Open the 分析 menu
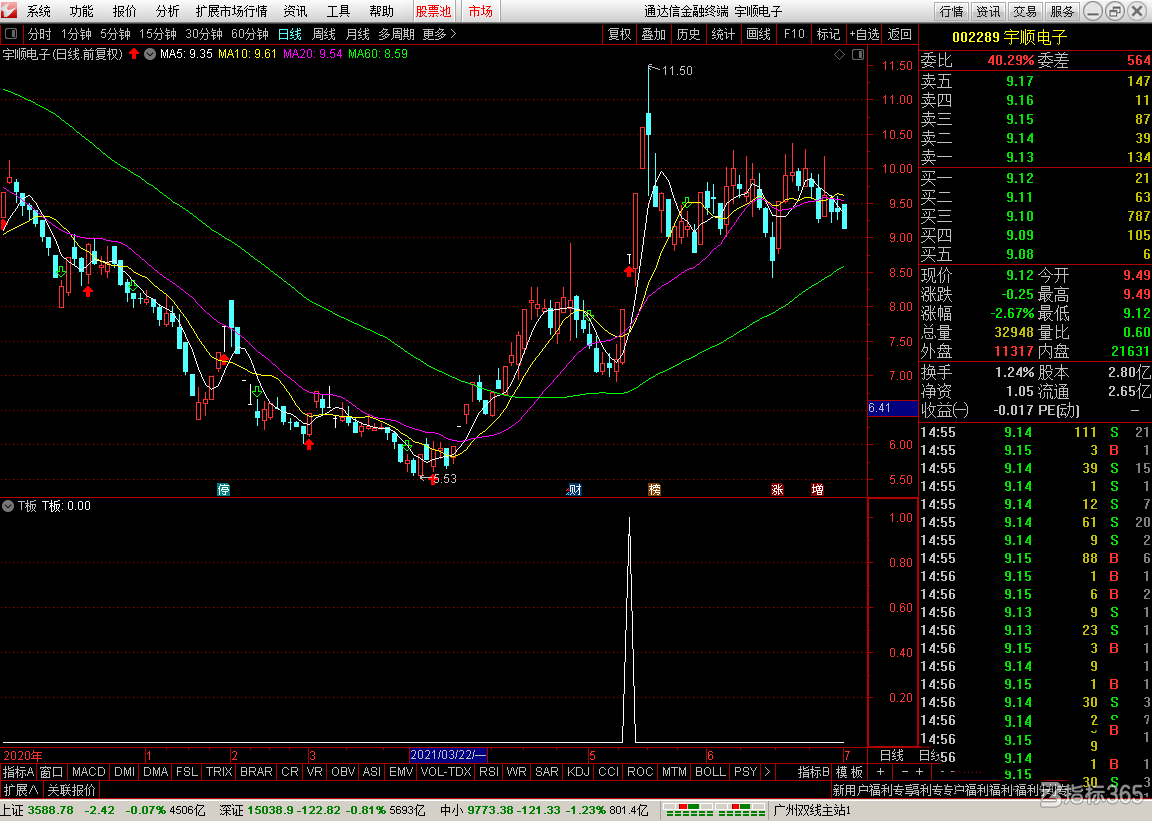The image size is (1152, 822). [x=168, y=11]
